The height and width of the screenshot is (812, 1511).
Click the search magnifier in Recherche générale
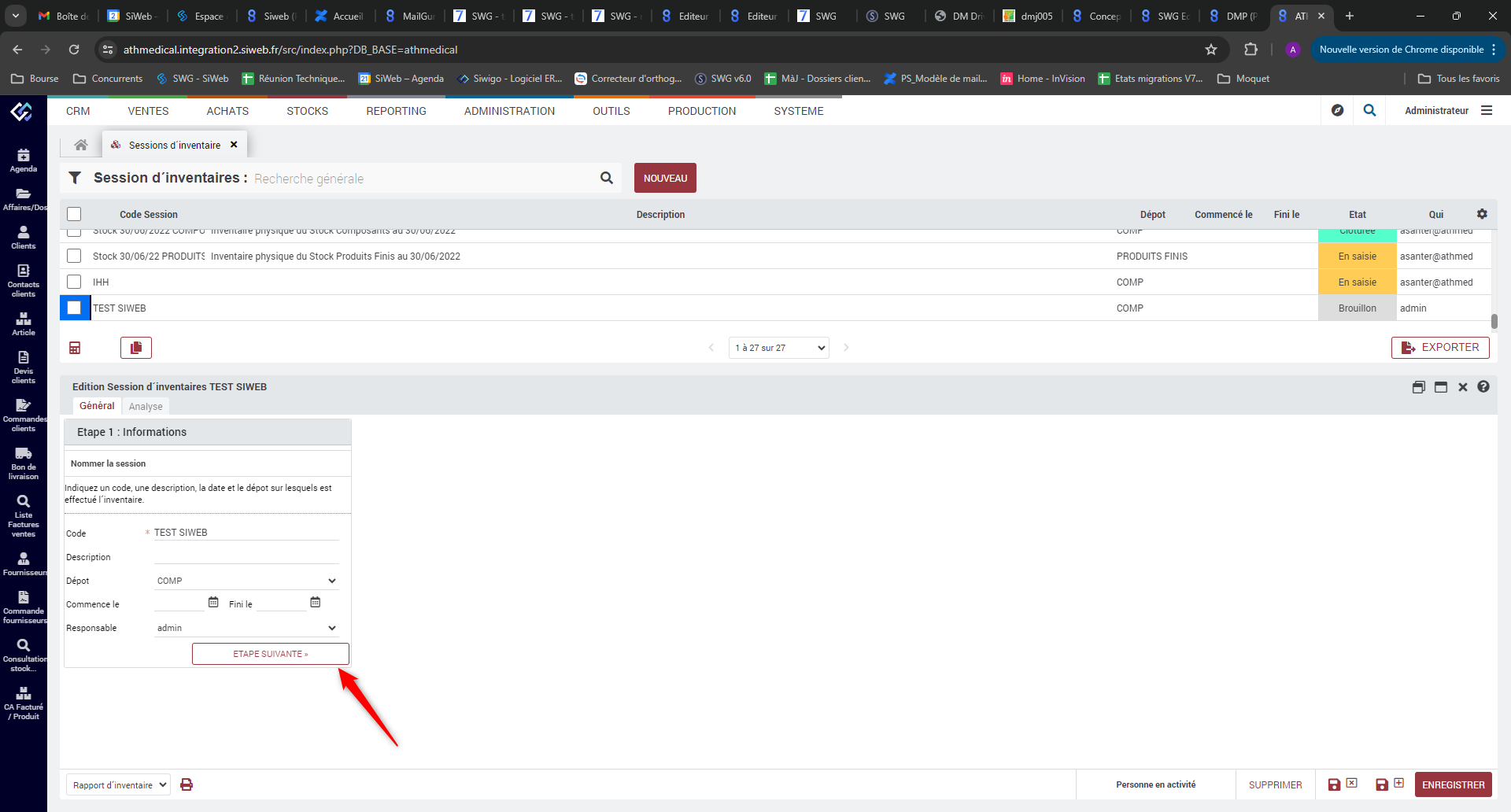point(606,178)
